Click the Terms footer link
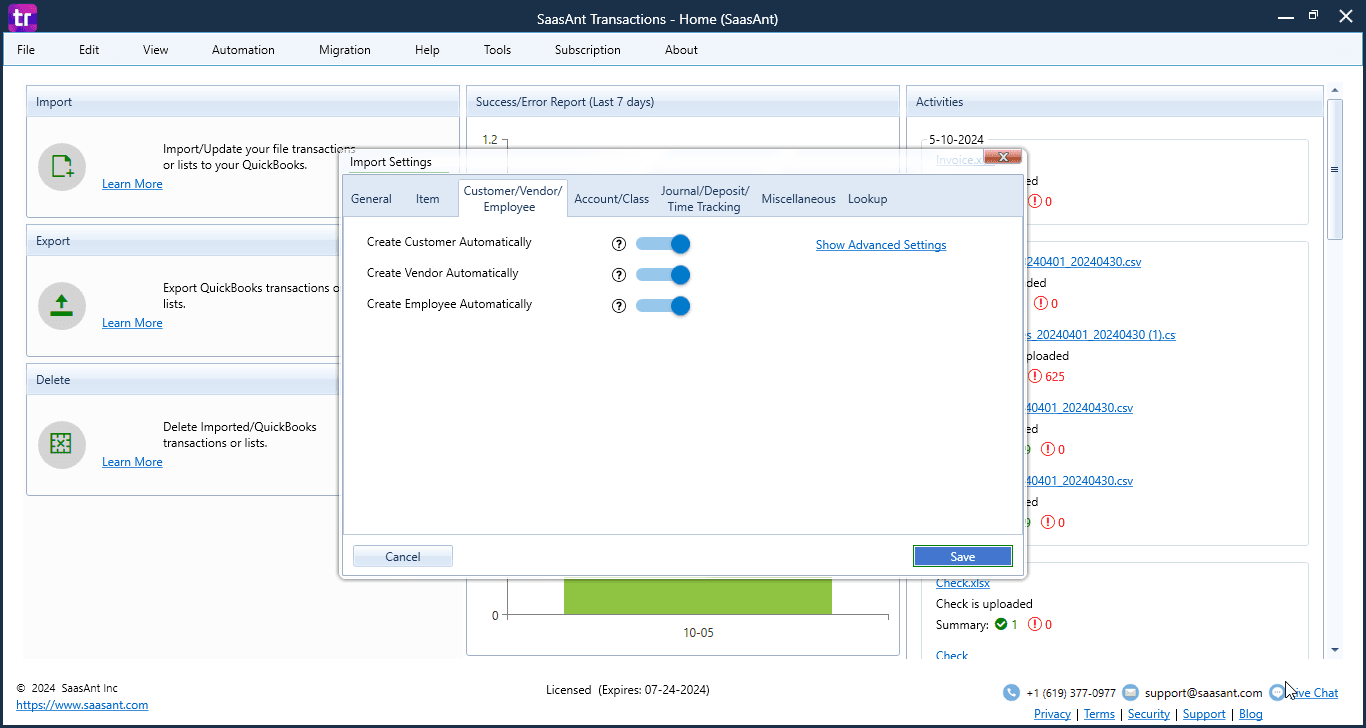The height and width of the screenshot is (728, 1366). [1099, 714]
